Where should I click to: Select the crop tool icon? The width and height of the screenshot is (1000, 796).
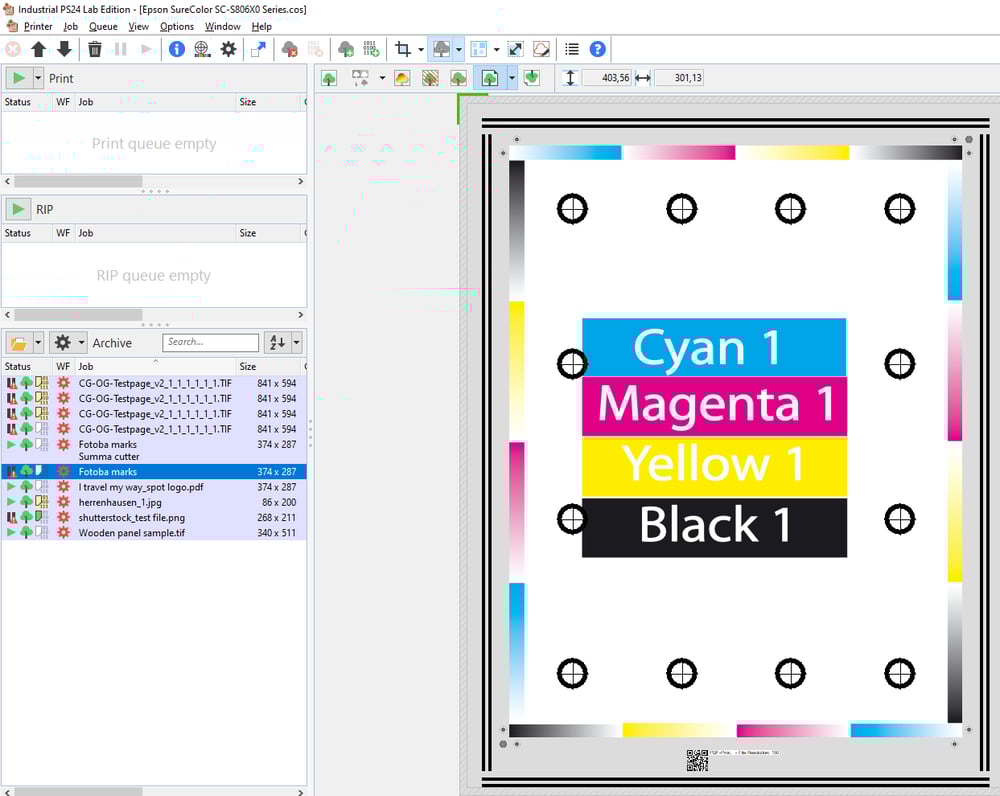403,49
